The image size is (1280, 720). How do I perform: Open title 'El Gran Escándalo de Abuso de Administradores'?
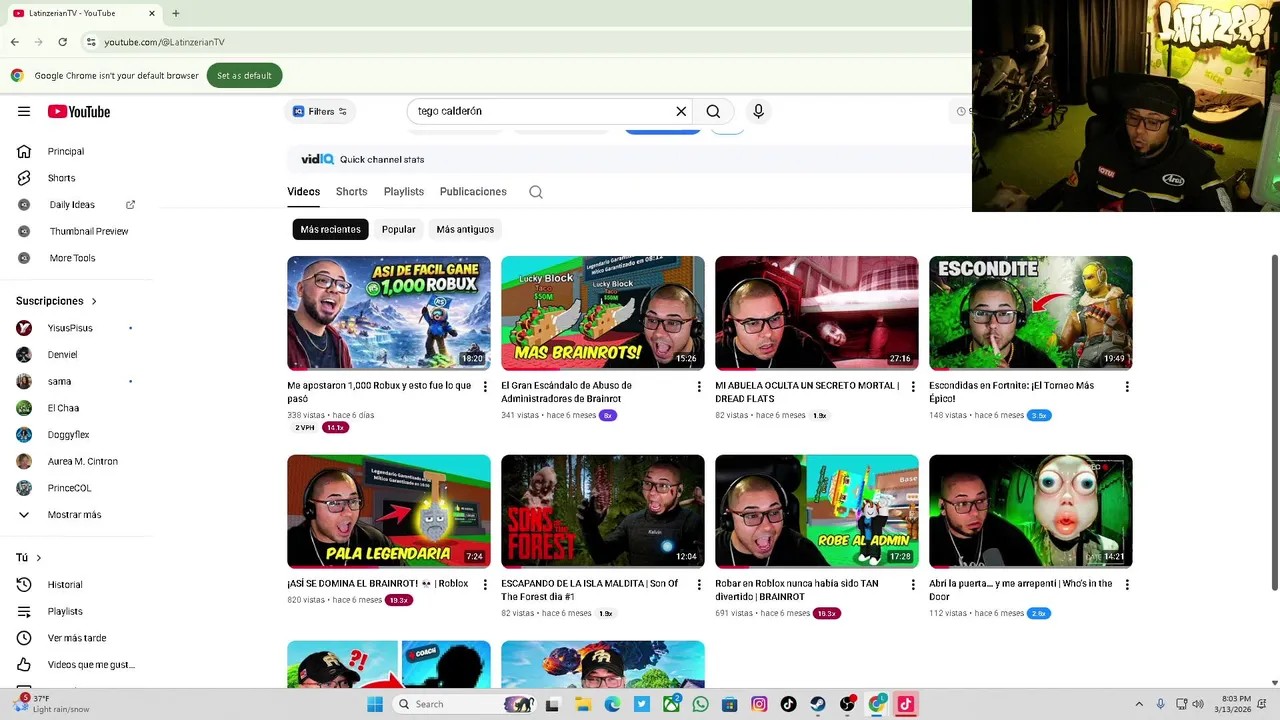(x=566, y=391)
